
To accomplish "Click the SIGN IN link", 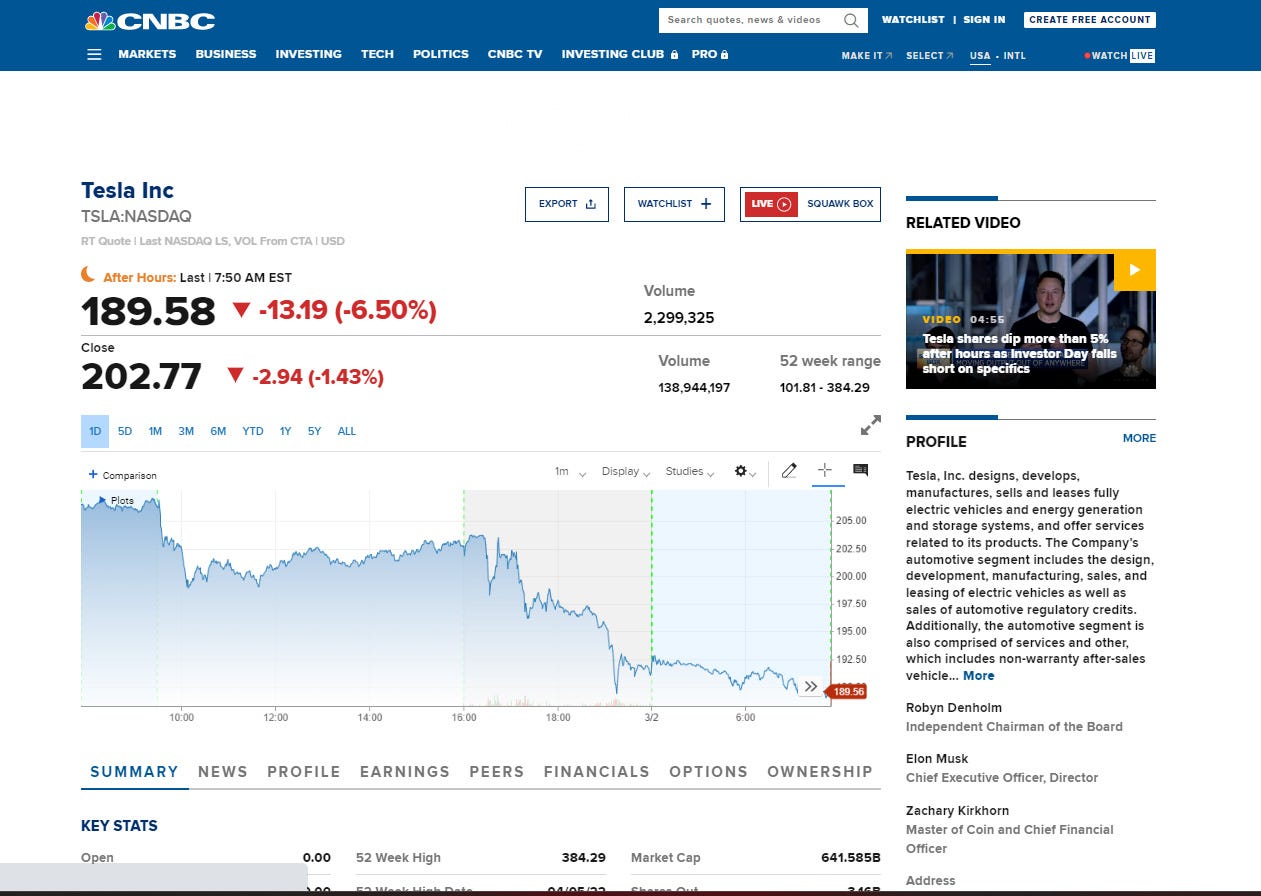I will (x=984, y=20).
